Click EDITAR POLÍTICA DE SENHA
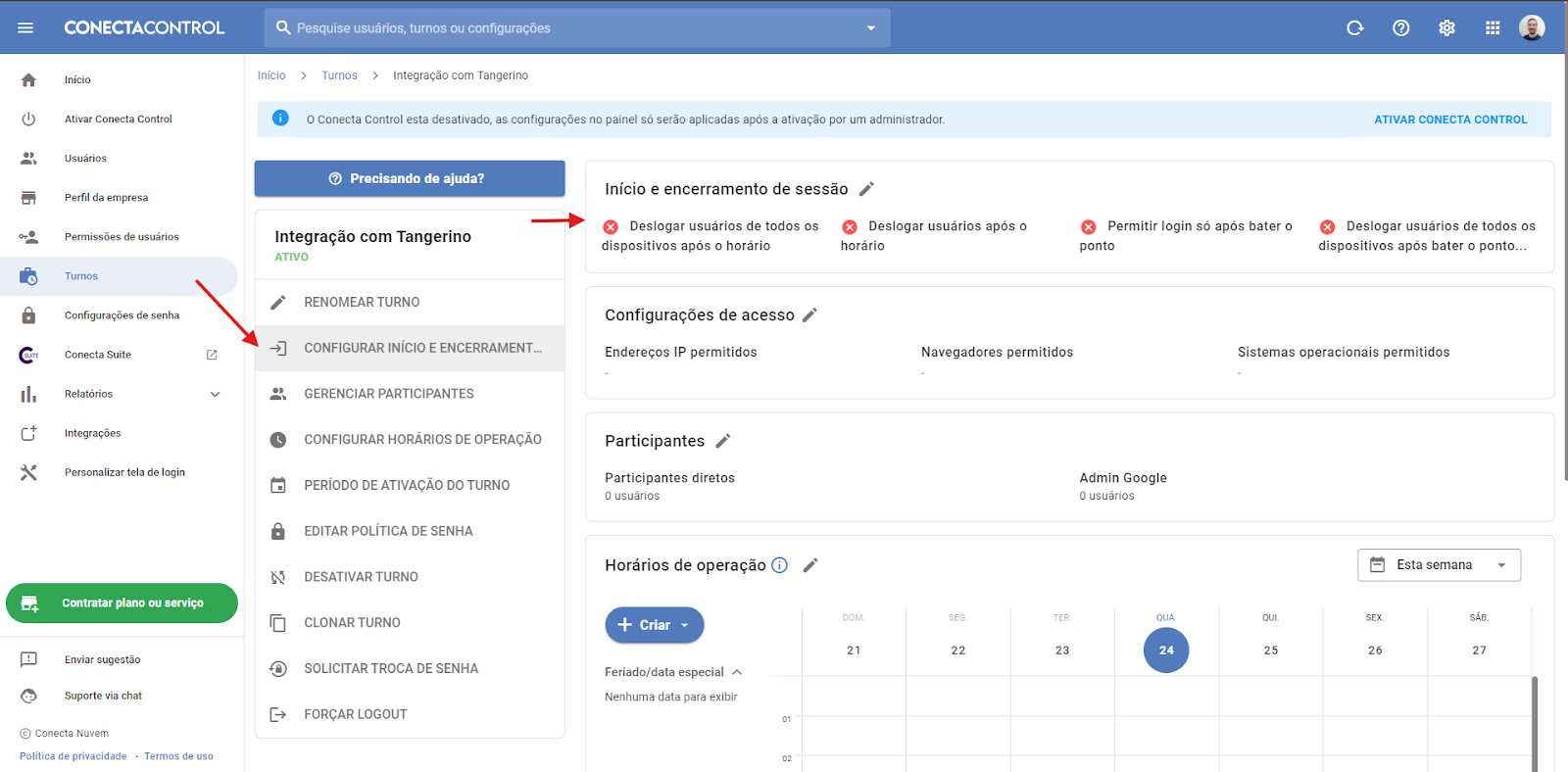This screenshot has width=1568, height=772. (410, 531)
